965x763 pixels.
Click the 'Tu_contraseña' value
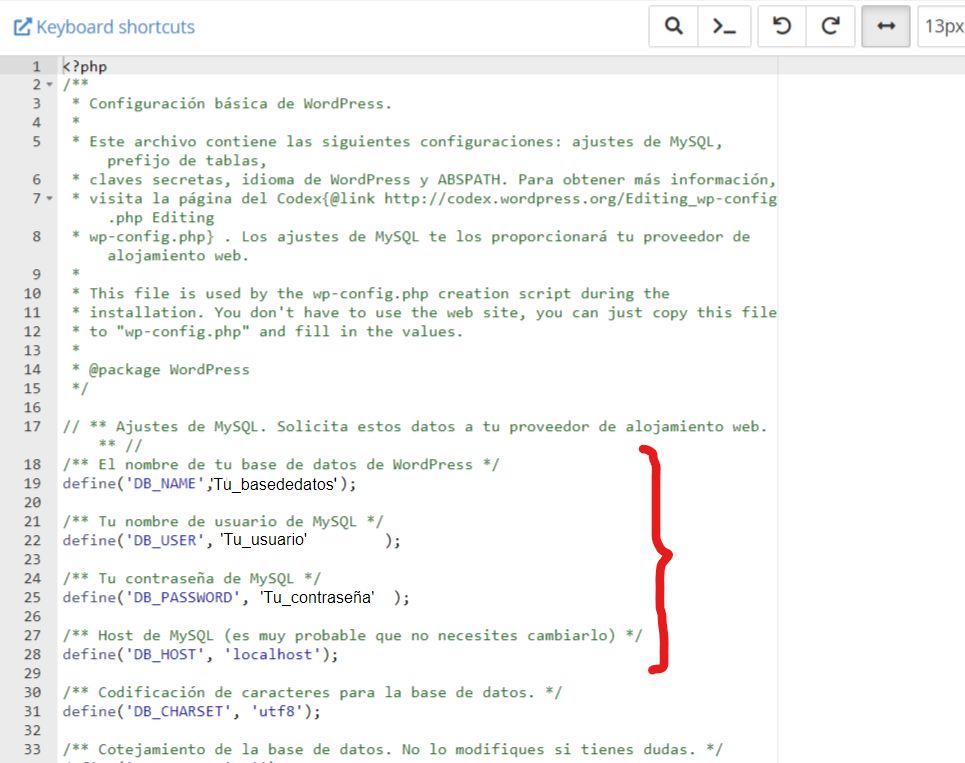coord(317,597)
